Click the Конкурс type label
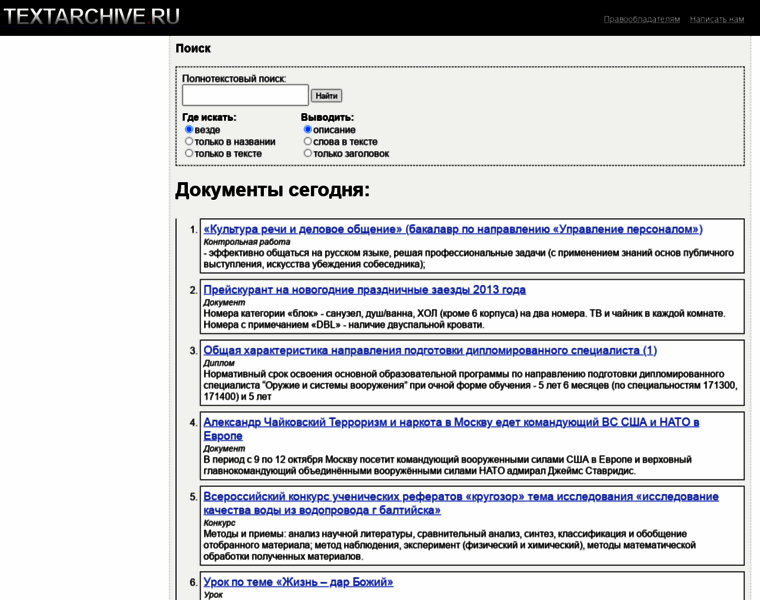 [219, 523]
